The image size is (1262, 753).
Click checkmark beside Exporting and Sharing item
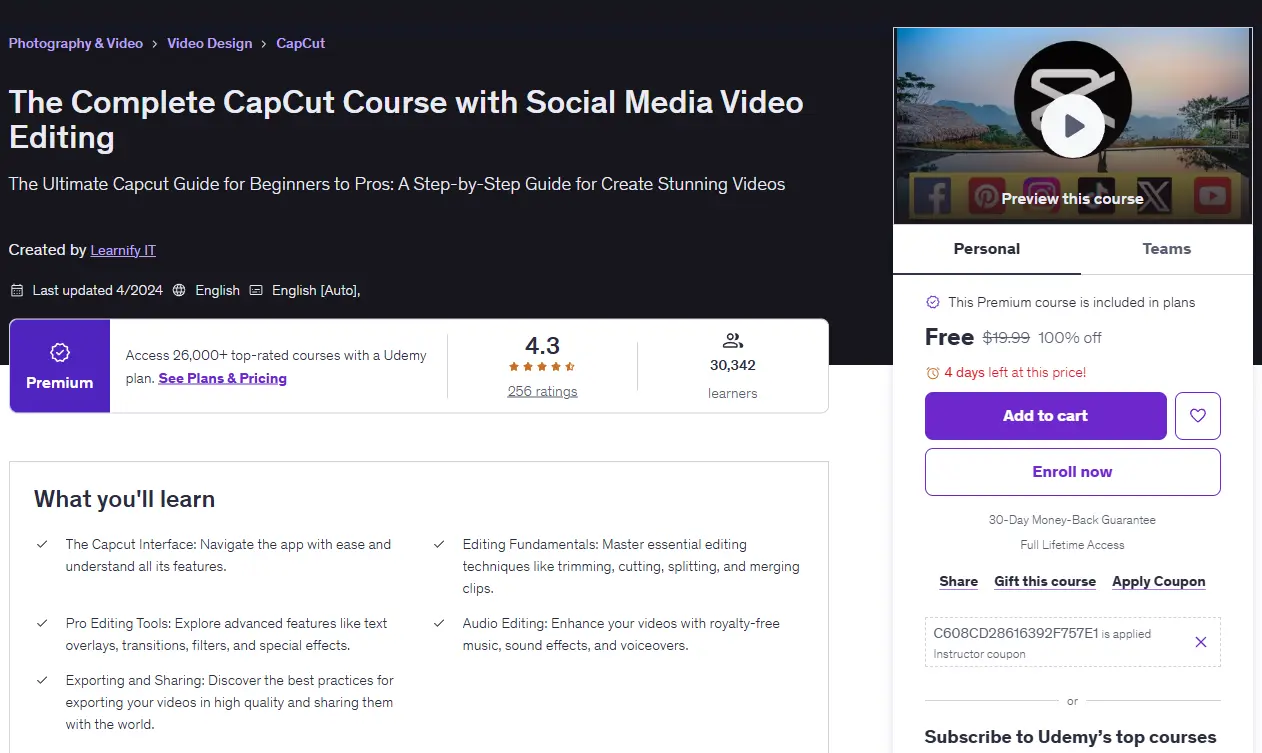[x=42, y=680]
